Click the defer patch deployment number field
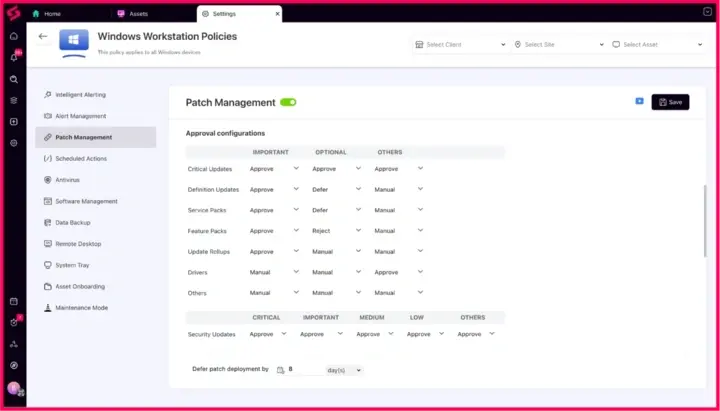Image resolution: width=720 pixels, height=411 pixels. click(x=304, y=370)
